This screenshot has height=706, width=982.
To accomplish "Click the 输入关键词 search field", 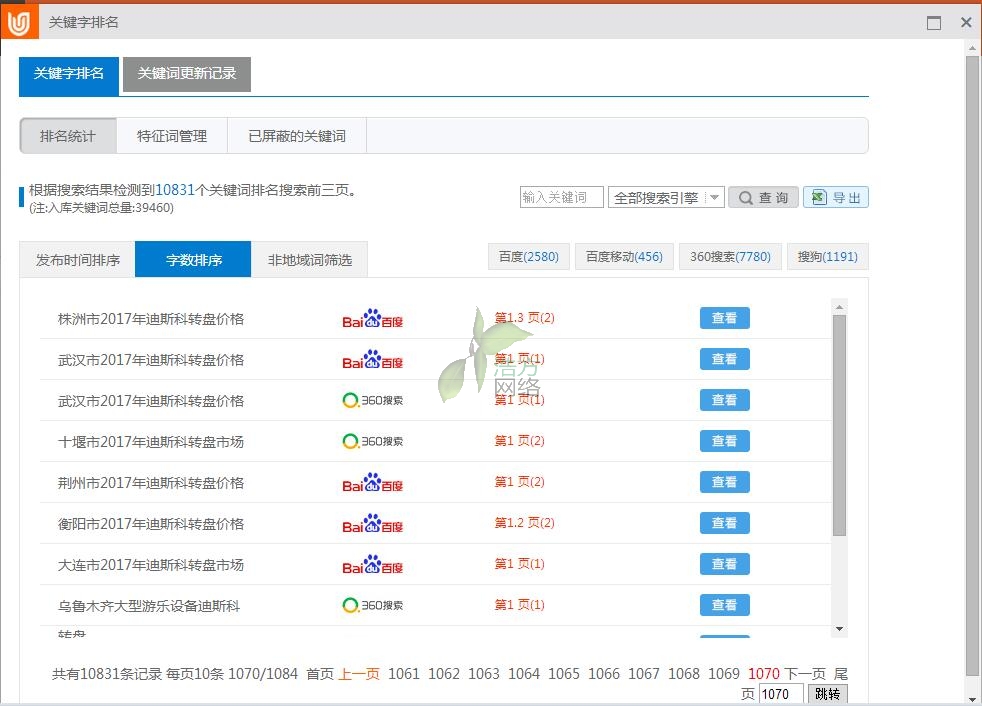I will point(561,198).
